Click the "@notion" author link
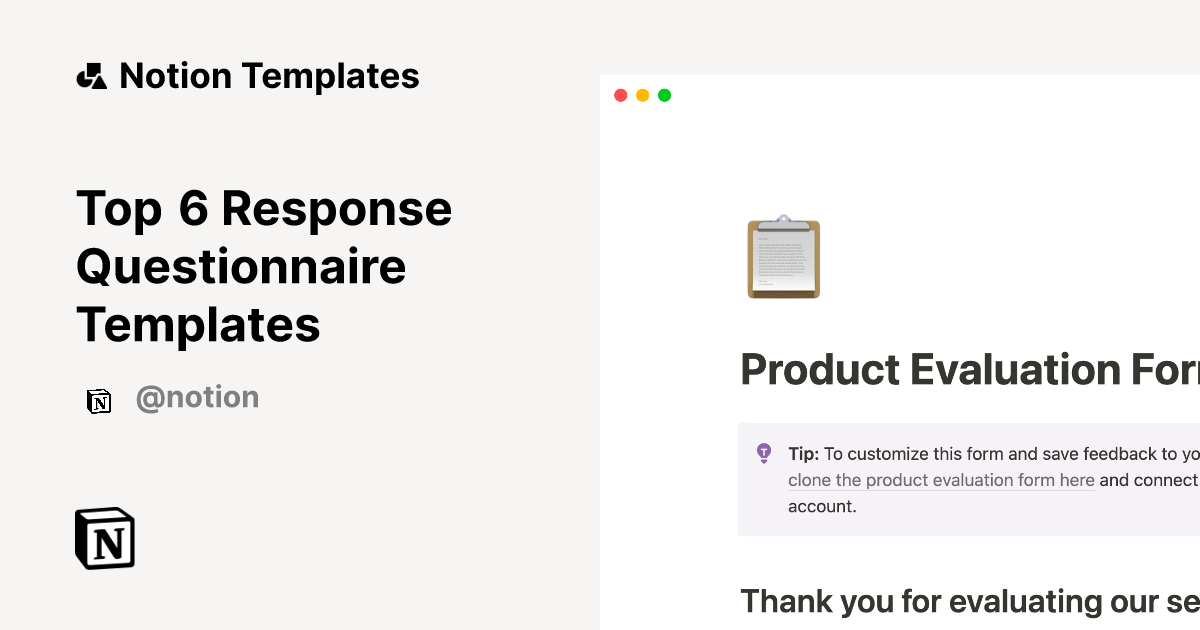Image resolution: width=1200 pixels, height=630 pixels. pos(197,397)
